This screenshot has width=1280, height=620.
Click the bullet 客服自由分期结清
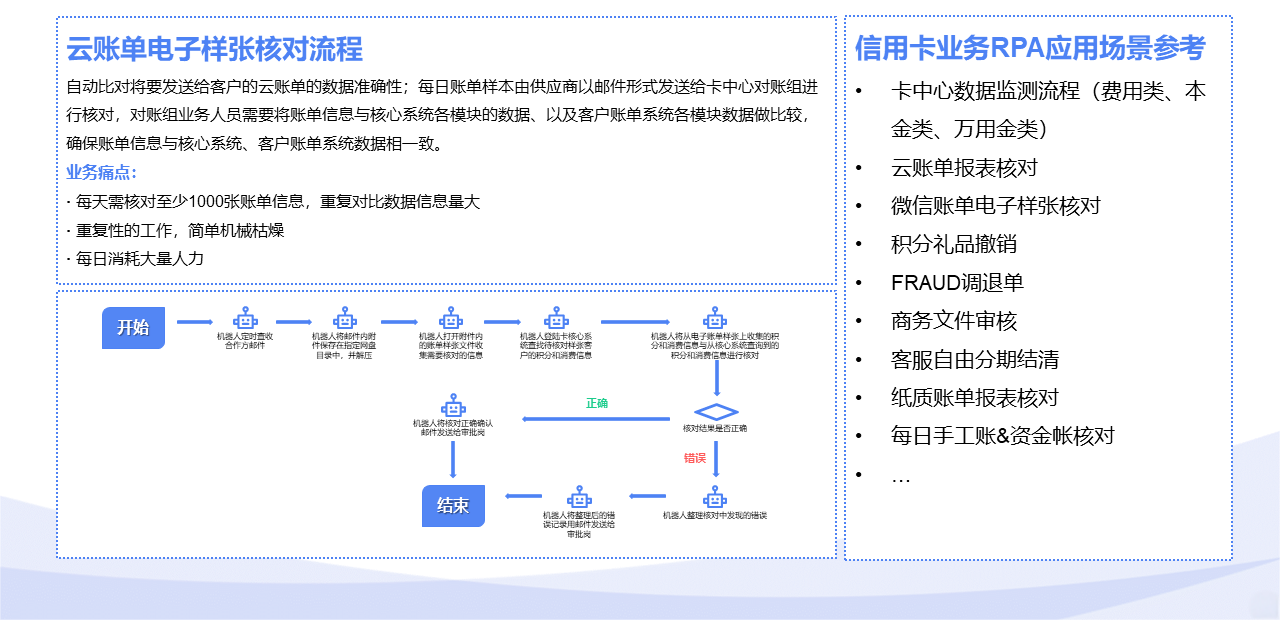tap(975, 359)
